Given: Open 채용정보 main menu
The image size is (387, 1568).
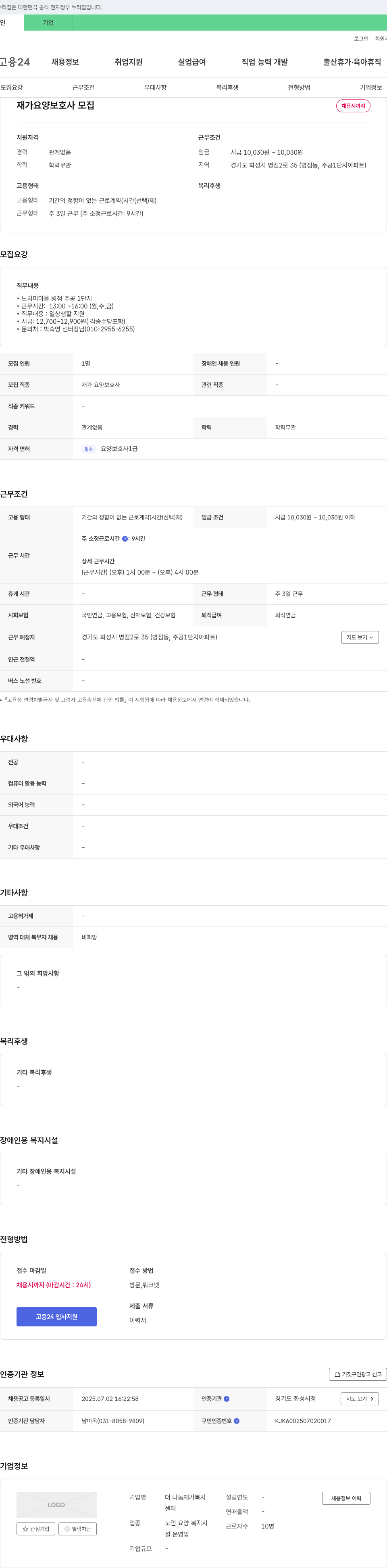Looking at the screenshot, I should coord(65,62).
